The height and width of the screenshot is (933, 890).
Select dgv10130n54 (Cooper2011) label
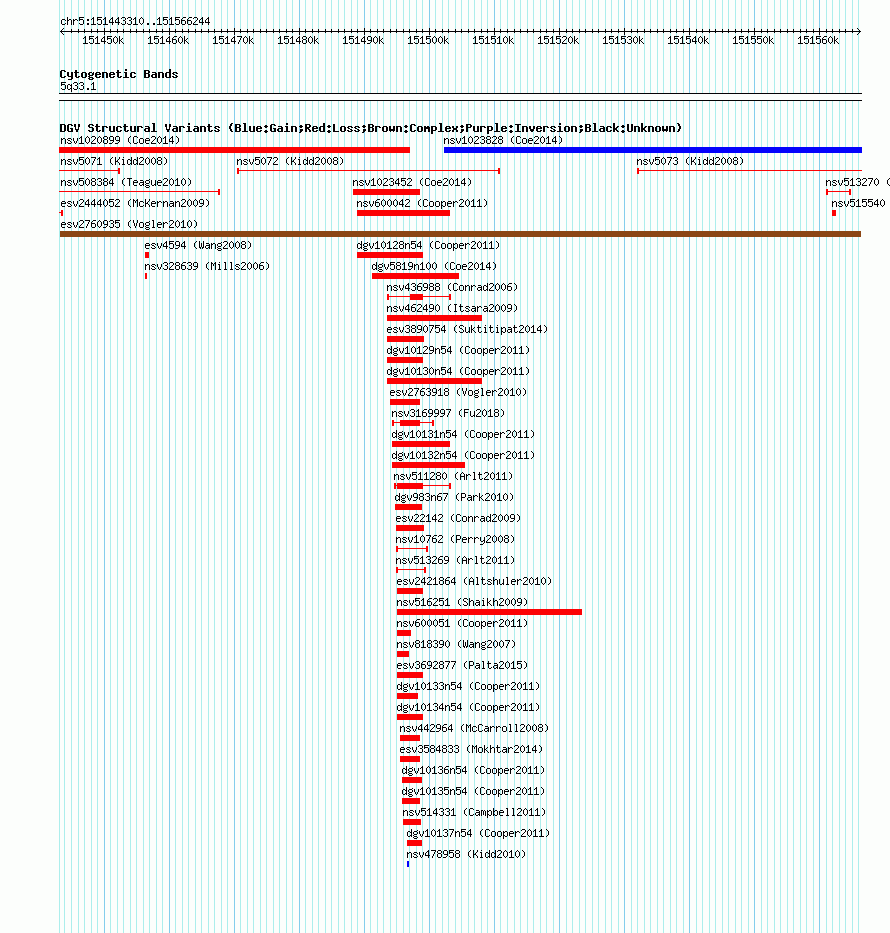[458, 371]
